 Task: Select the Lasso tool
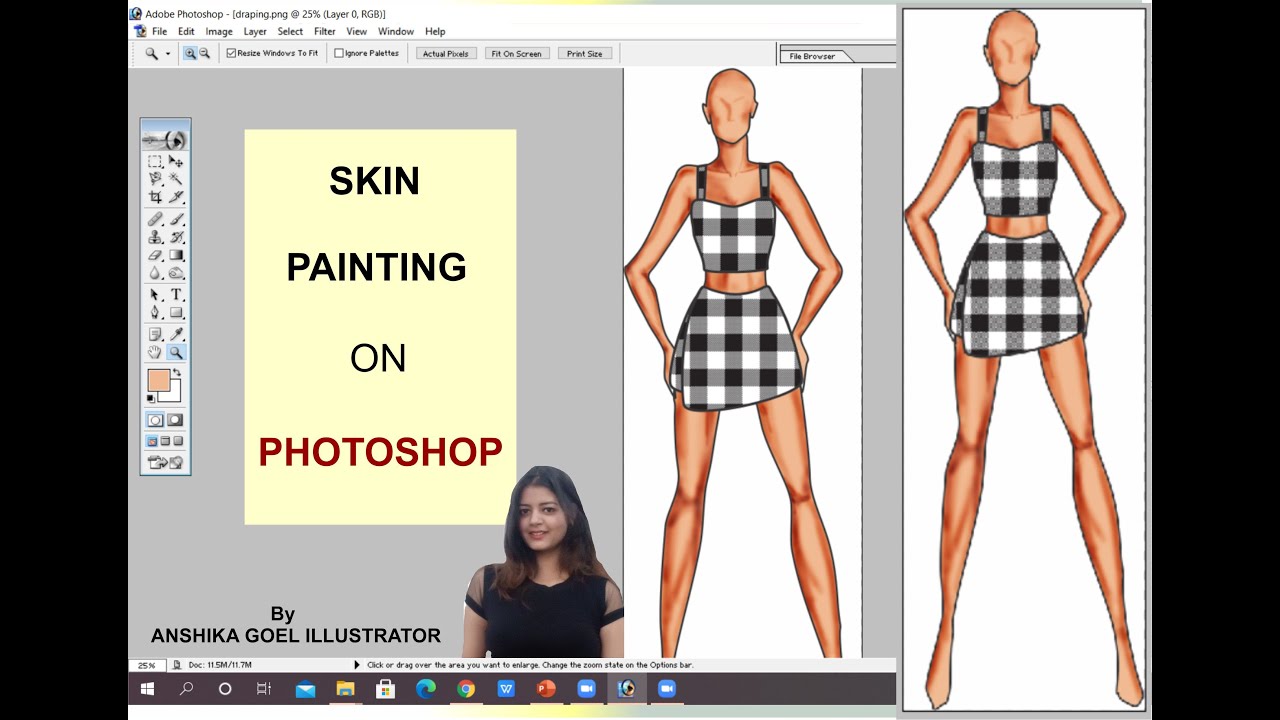155,179
